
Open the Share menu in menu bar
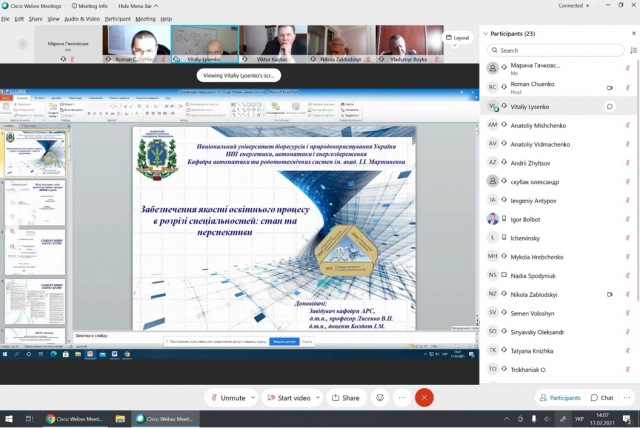click(35, 19)
